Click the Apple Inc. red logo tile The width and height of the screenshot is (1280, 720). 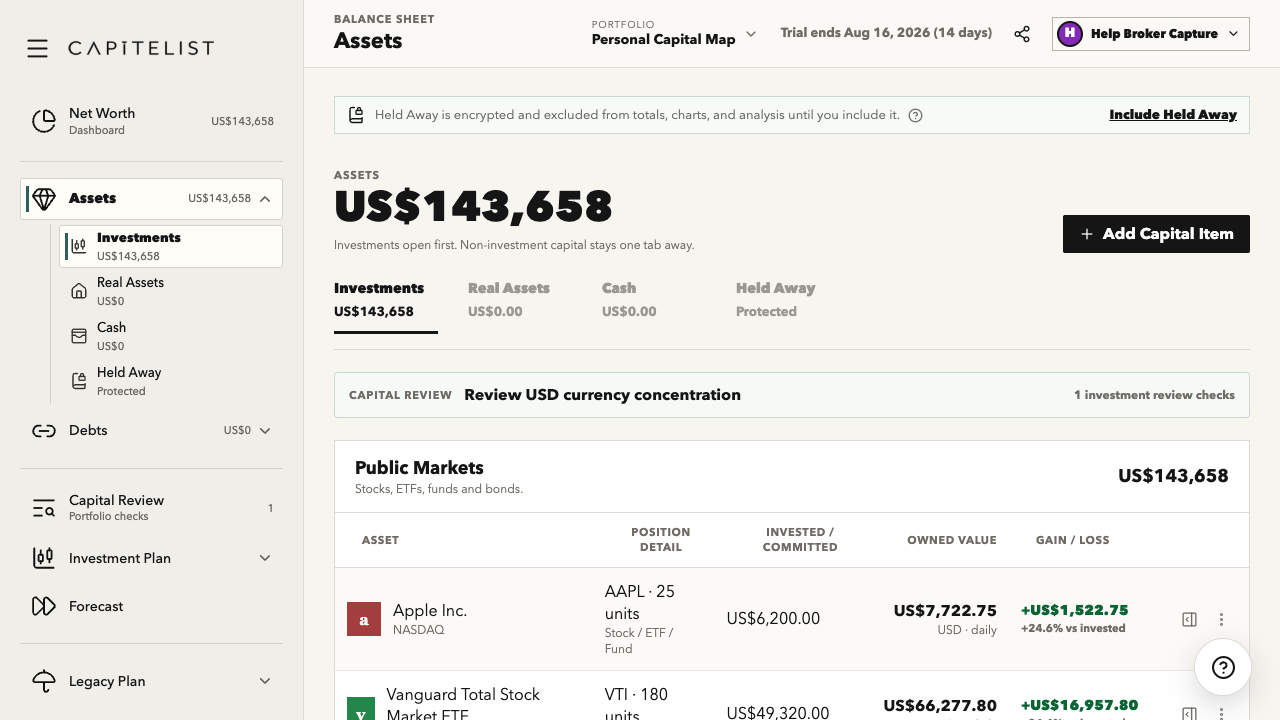point(364,619)
